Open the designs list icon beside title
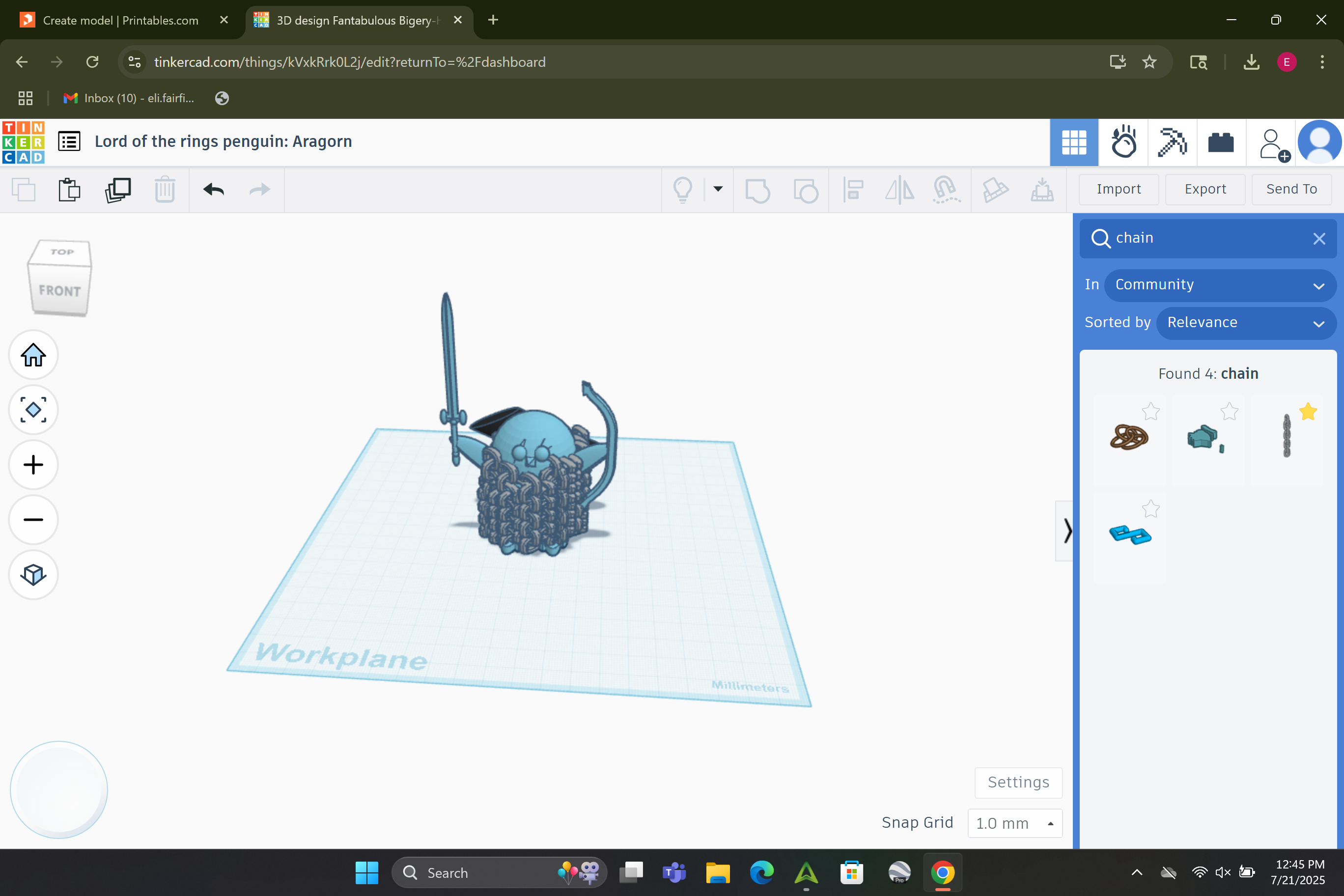This screenshot has height=896, width=1344. click(69, 141)
